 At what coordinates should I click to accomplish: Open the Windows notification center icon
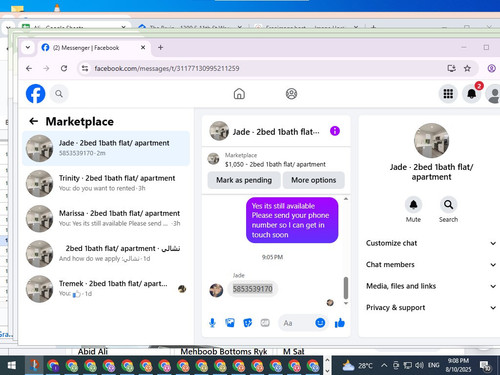pos(485,366)
